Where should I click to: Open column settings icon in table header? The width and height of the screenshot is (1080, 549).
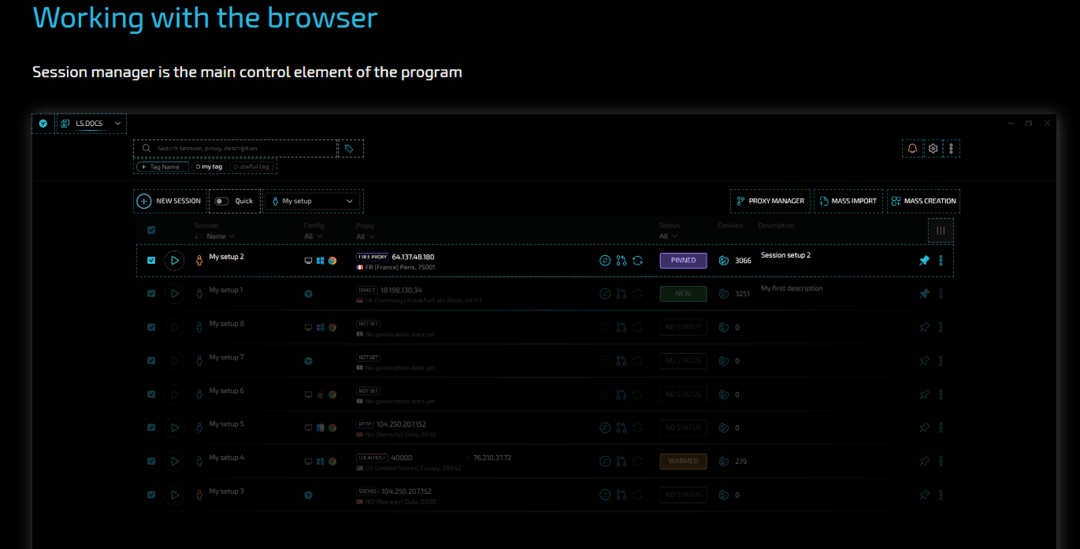pos(940,231)
